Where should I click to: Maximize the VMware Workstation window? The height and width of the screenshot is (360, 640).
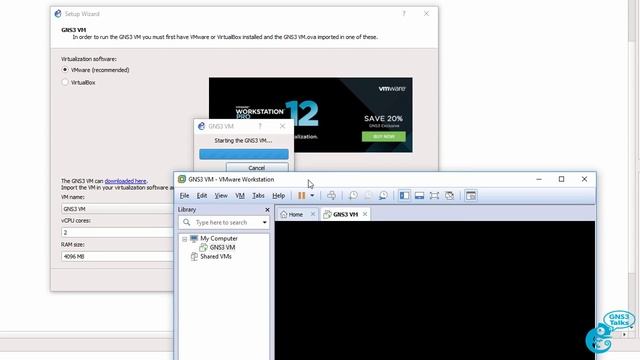562,179
